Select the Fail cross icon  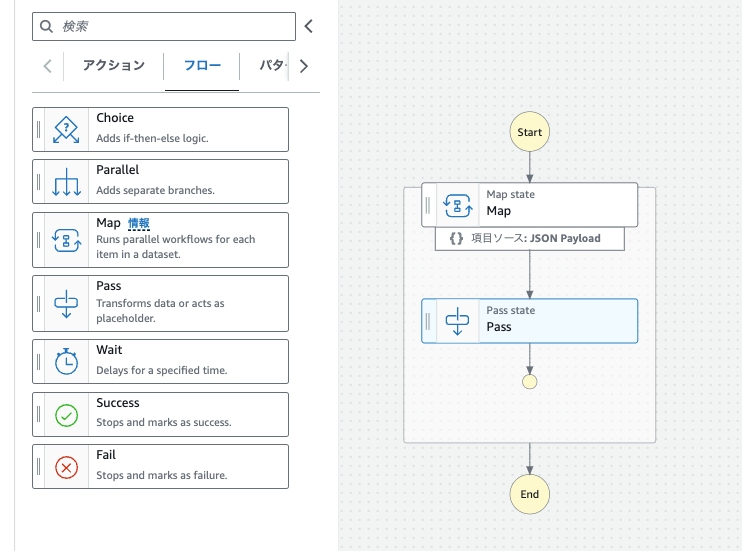(x=66, y=467)
